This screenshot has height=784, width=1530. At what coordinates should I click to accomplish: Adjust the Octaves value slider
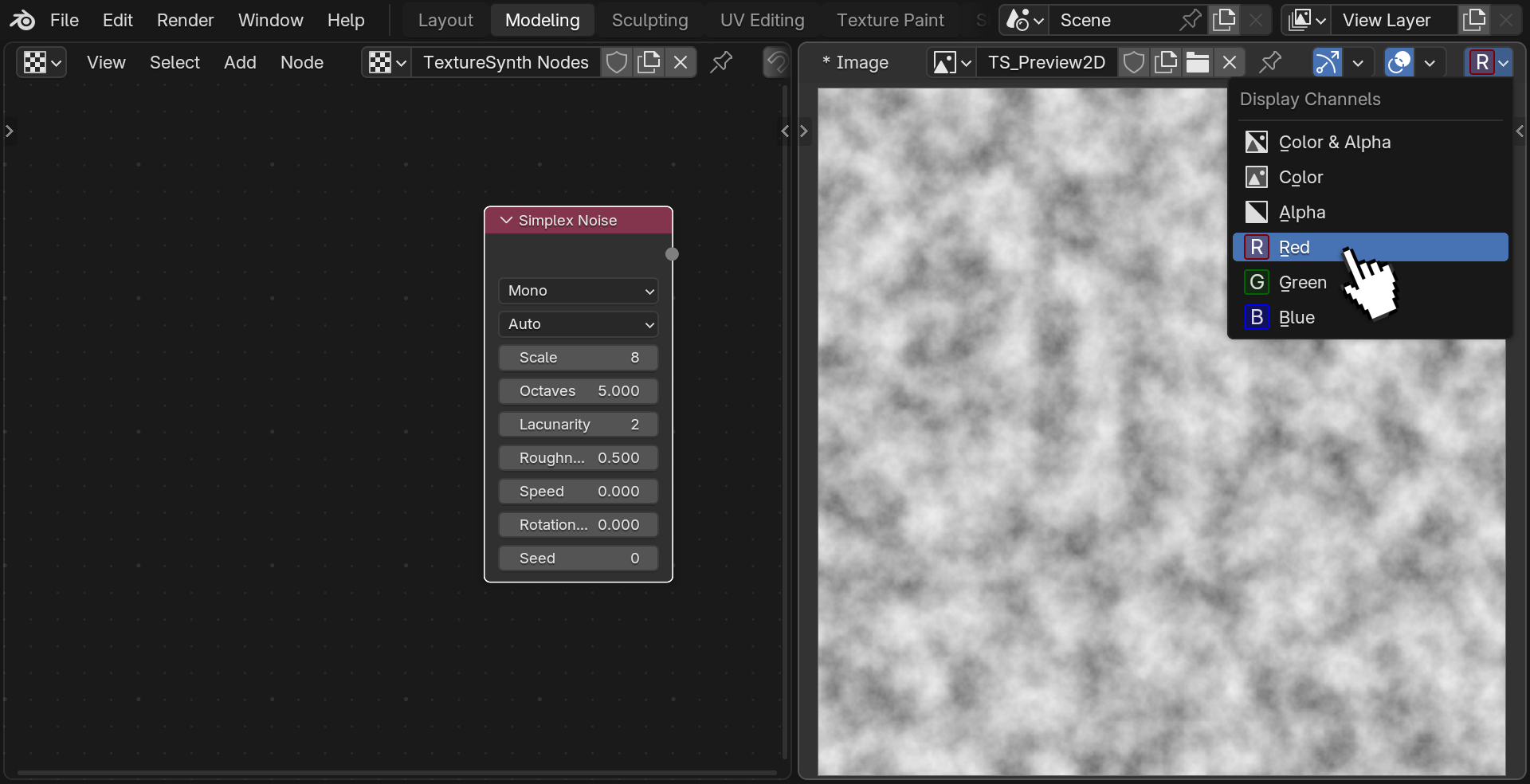pos(579,391)
